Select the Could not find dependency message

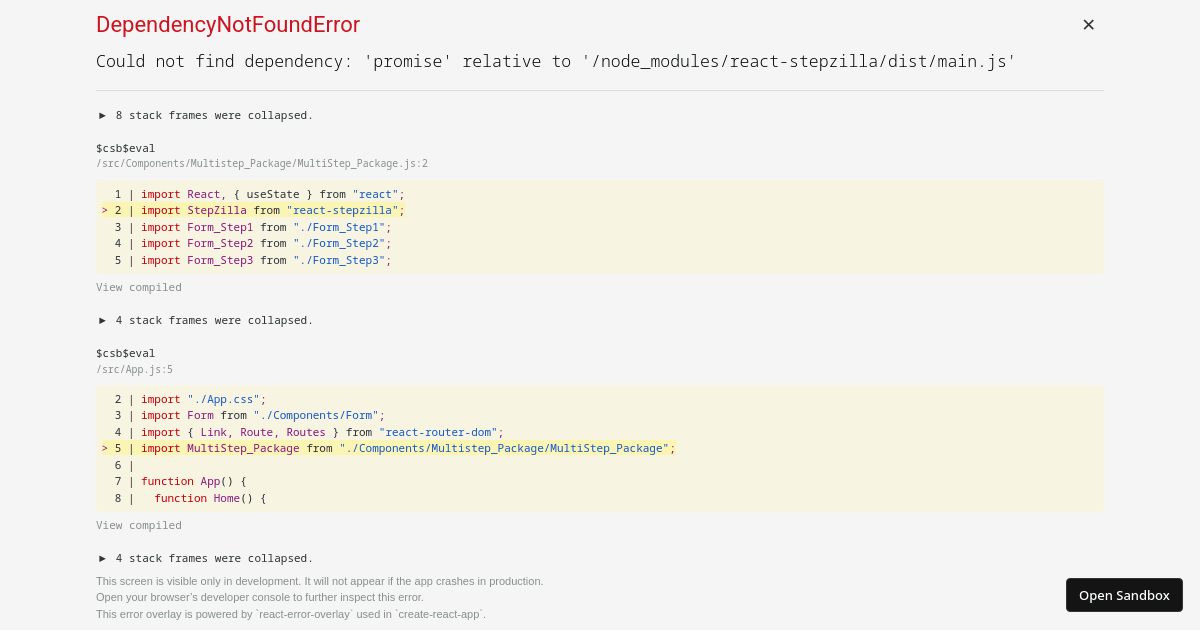click(554, 61)
